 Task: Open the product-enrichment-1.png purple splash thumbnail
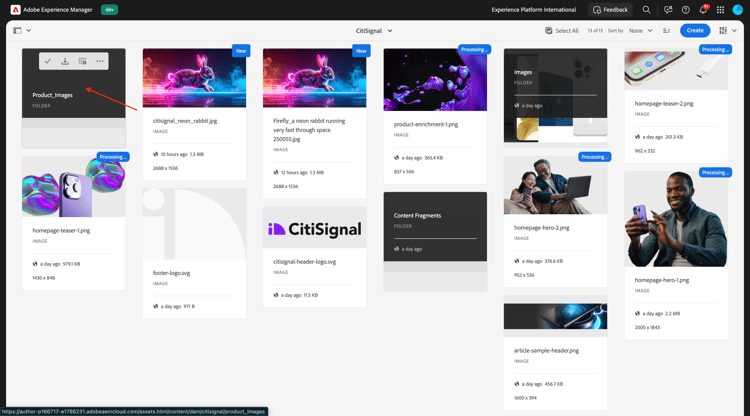[x=435, y=79]
